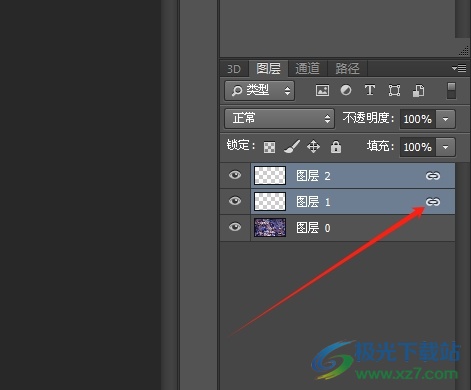This screenshot has height=390, width=471.
Task: Filter layers by pixel image type
Action: tap(322, 91)
